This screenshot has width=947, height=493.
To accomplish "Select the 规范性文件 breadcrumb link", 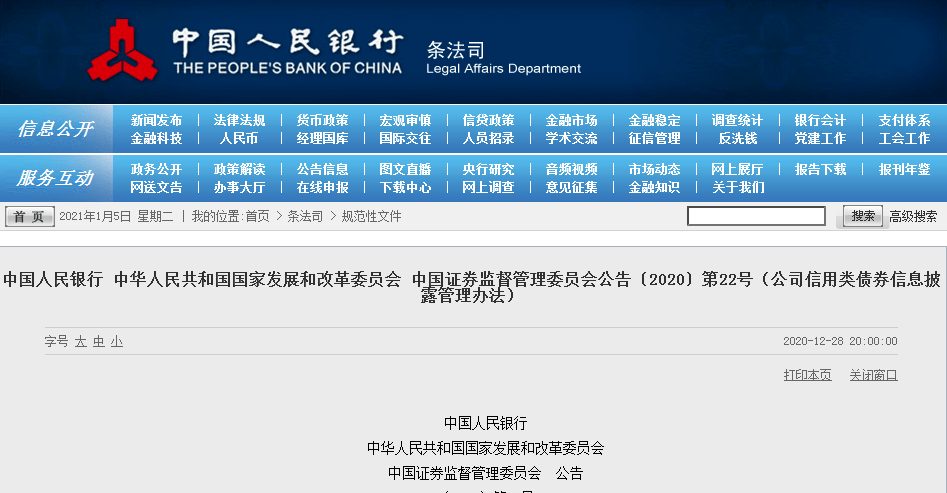I will tap(371, 216).
